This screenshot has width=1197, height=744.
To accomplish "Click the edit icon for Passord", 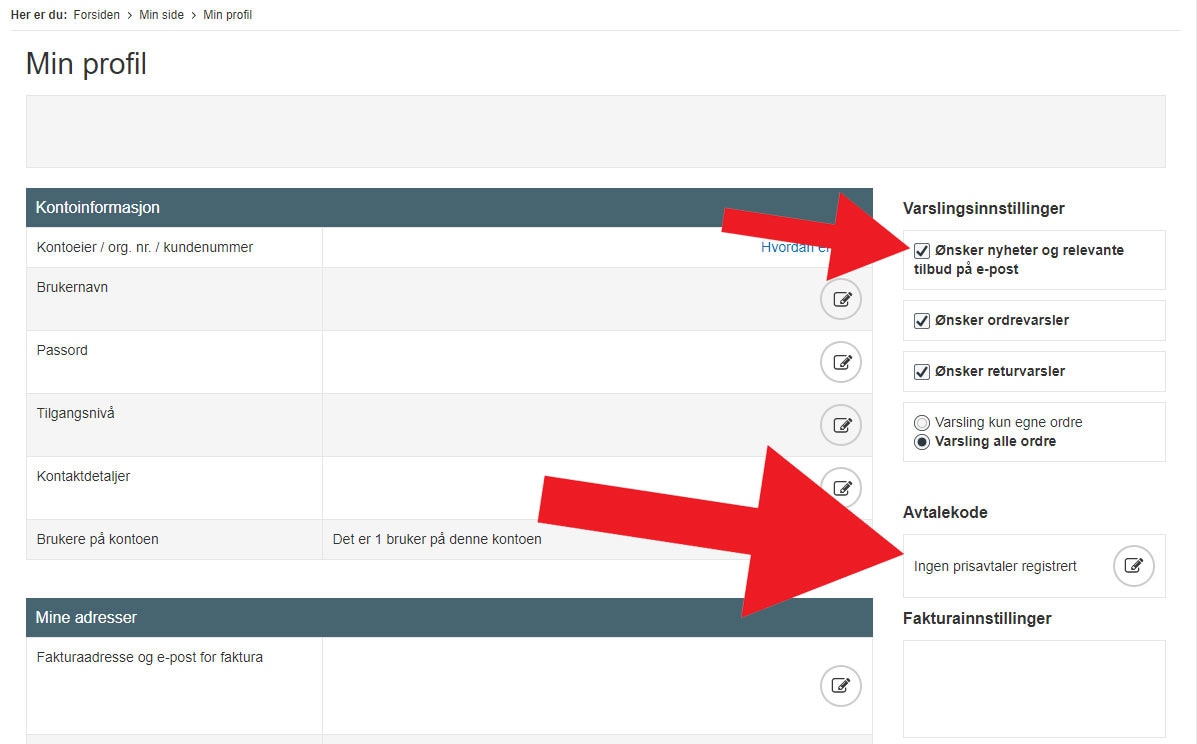I will click(x=841, y=362).
